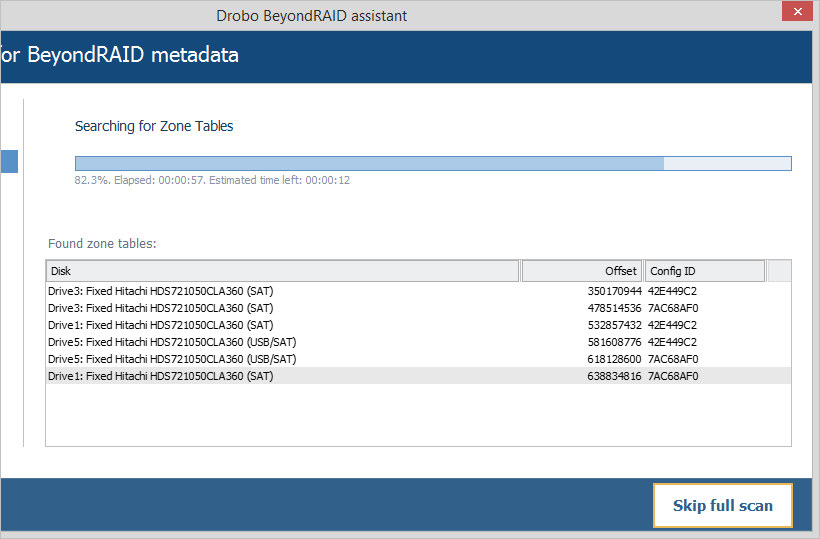Click the Searching for Zone Tables label
The height and width of the screenshot is (539, 820).
(154, 126)
